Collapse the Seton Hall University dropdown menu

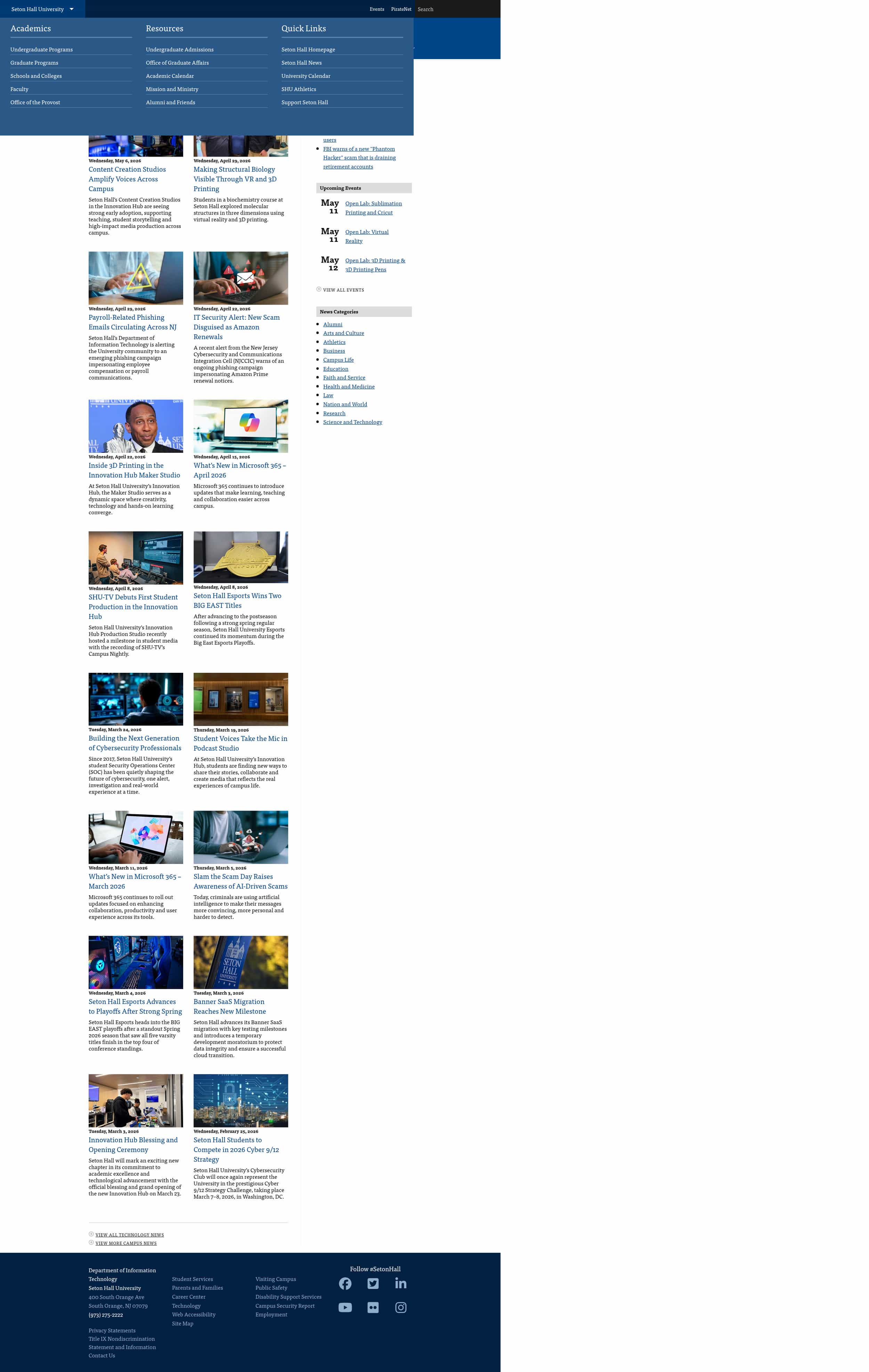(42, 9)
